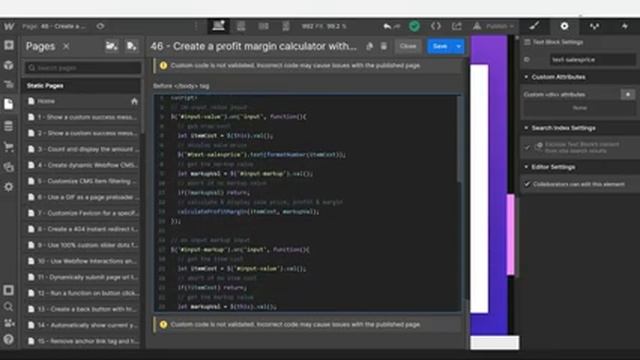The image size is (640, 360).
Task: Select the Tablet breakpoint view
Action: coord(241,26)
